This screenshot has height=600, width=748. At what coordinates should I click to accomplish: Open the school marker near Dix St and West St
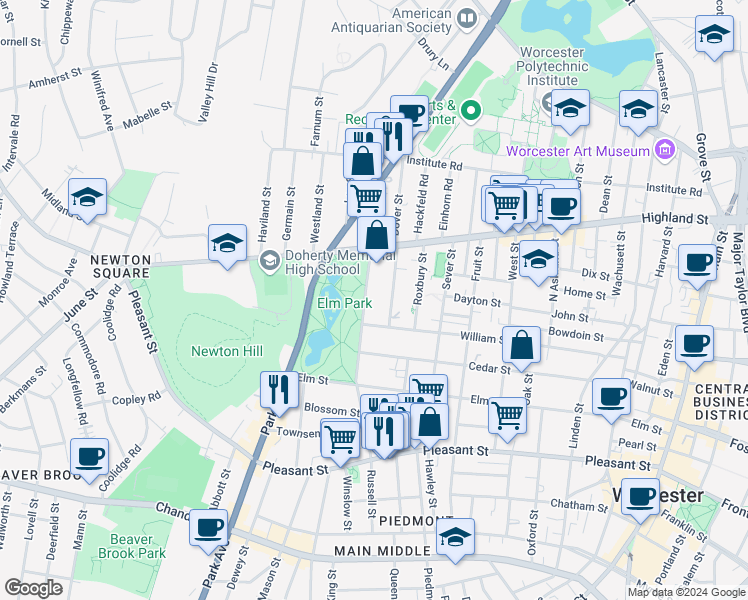coord(538,262)
